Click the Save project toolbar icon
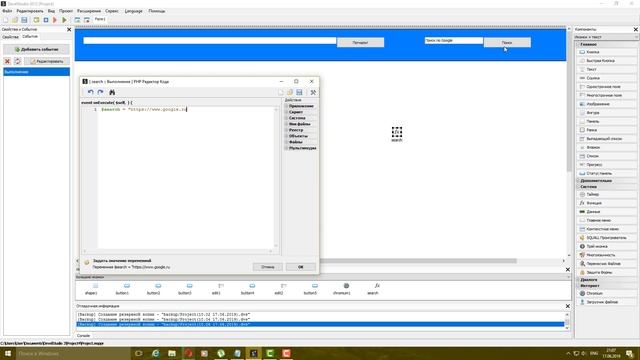 (x=24, y=20)
